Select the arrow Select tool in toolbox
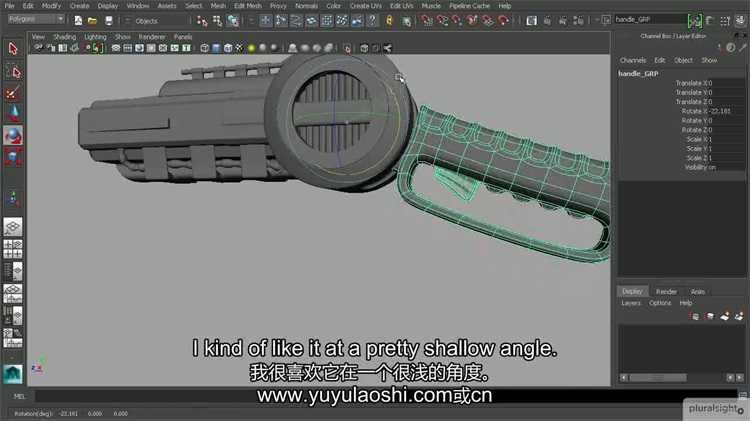Screen dimensions: 750x421 [x=14, y=48]
